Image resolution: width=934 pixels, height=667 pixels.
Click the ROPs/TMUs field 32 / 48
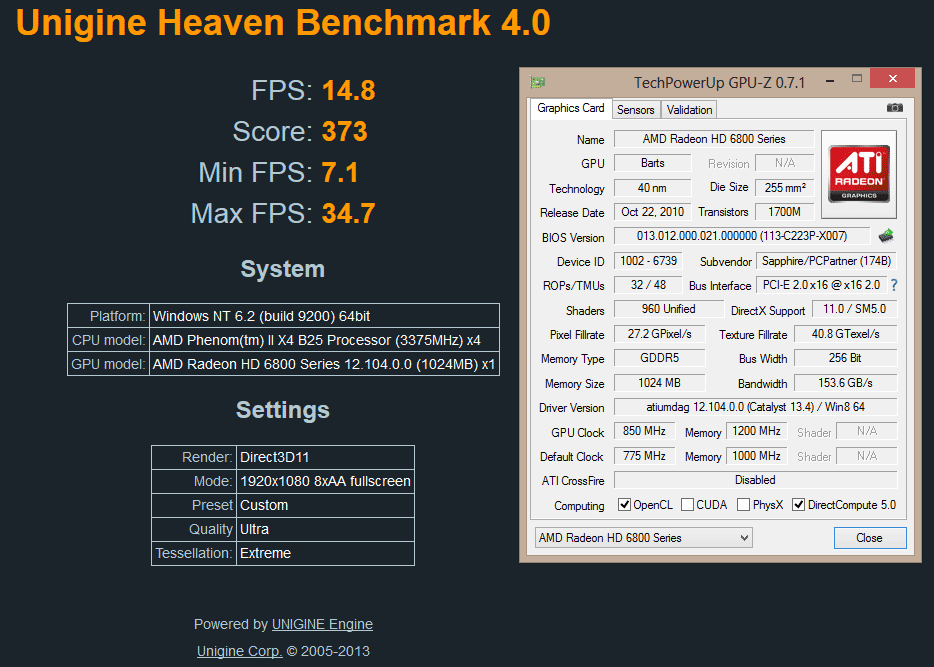tap(648, 285)
